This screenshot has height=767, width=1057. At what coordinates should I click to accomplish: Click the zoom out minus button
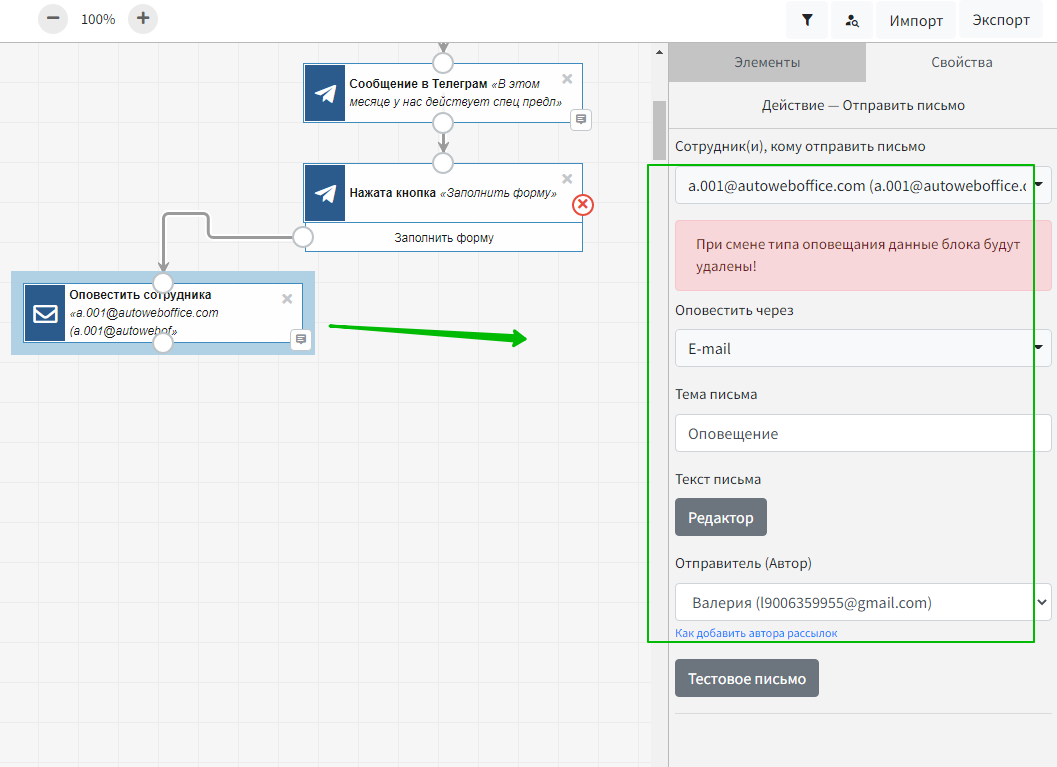click(x=53, y=19)
